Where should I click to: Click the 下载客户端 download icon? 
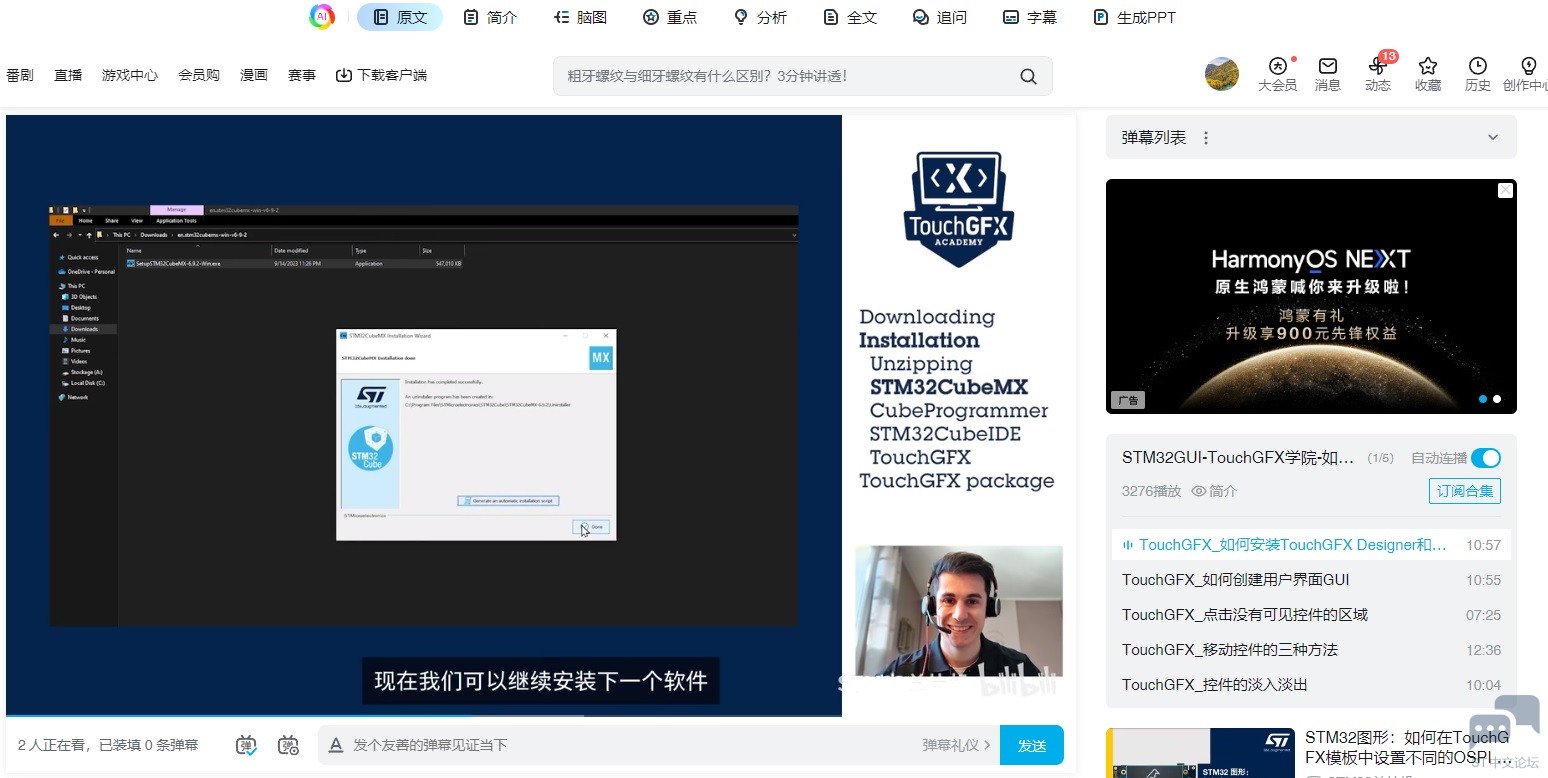tap(344, 75)
